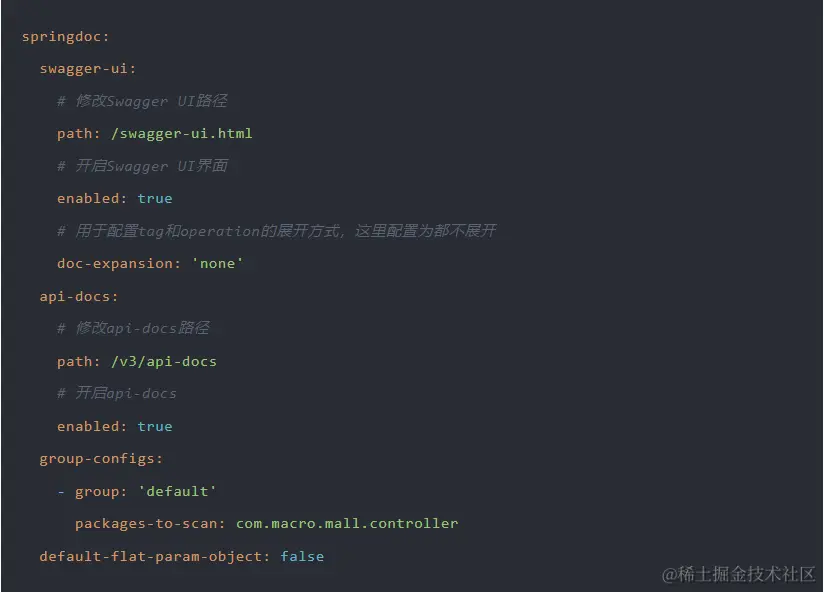Click the /swagger-ui.html path value
The width and height of the screenshot is (824, 592).
tap(181, 133)
